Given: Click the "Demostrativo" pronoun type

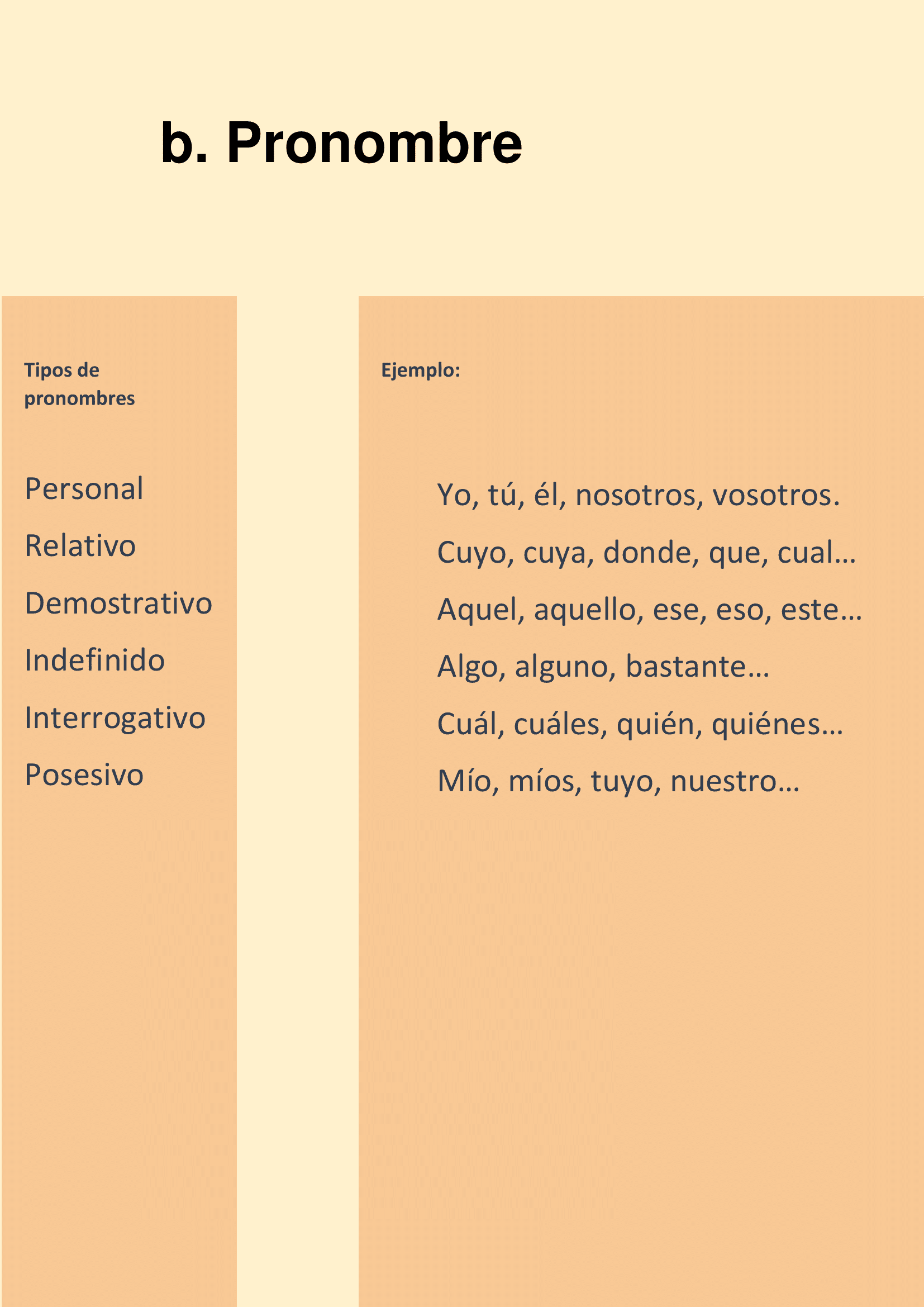Looking at the screenshot, I should 118,603.
